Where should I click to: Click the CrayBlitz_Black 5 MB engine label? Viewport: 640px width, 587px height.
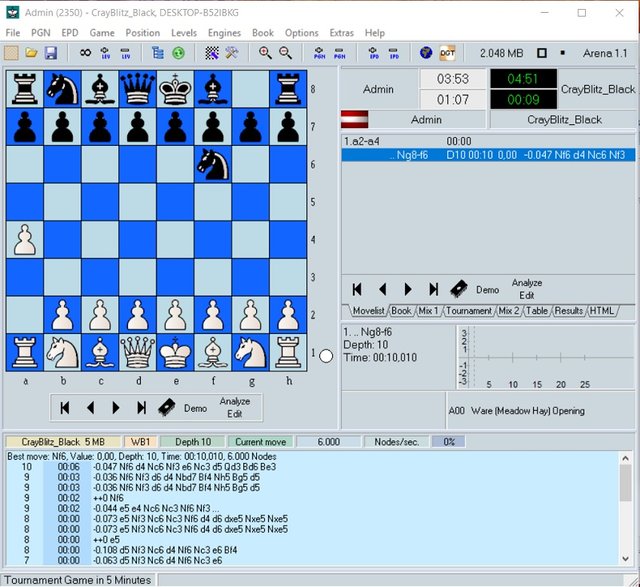(x=63, y=442)
